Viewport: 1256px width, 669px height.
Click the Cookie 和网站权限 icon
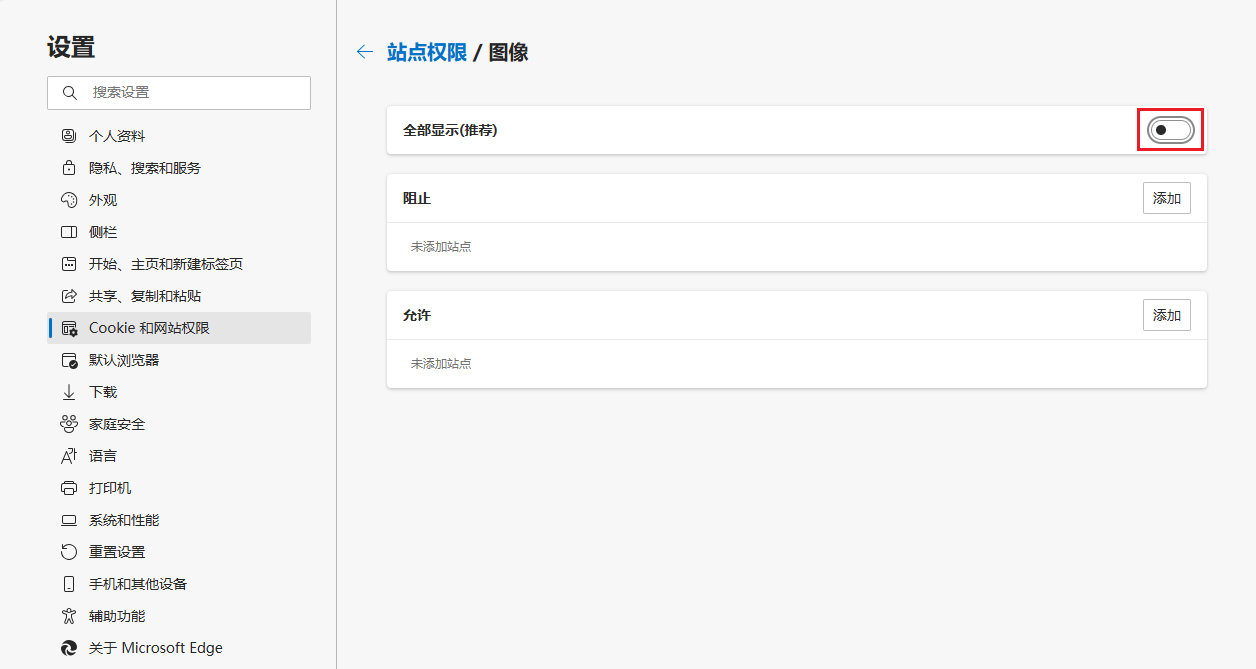68,327
